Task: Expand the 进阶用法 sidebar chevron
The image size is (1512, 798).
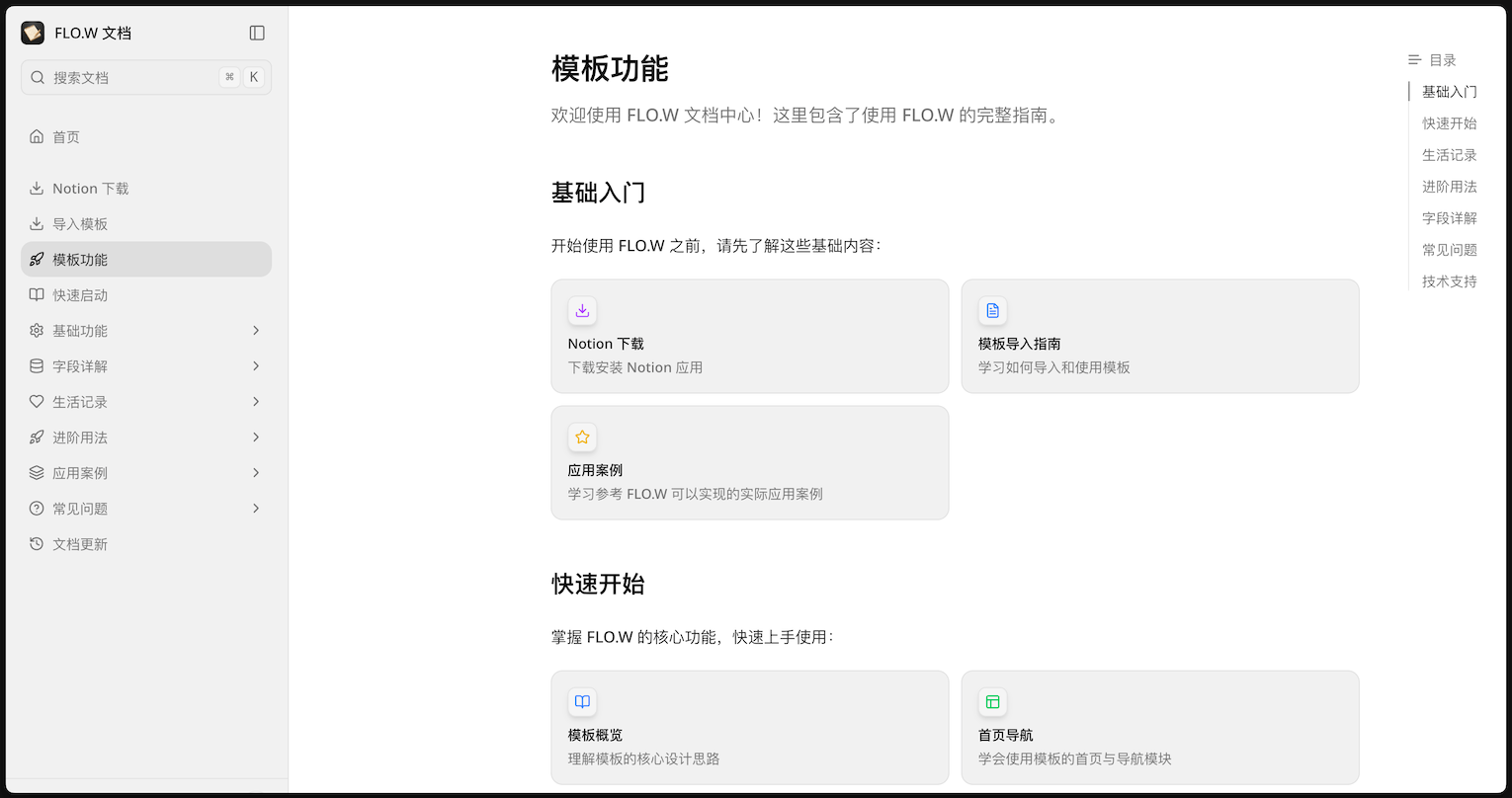Action: coord(256,437)
